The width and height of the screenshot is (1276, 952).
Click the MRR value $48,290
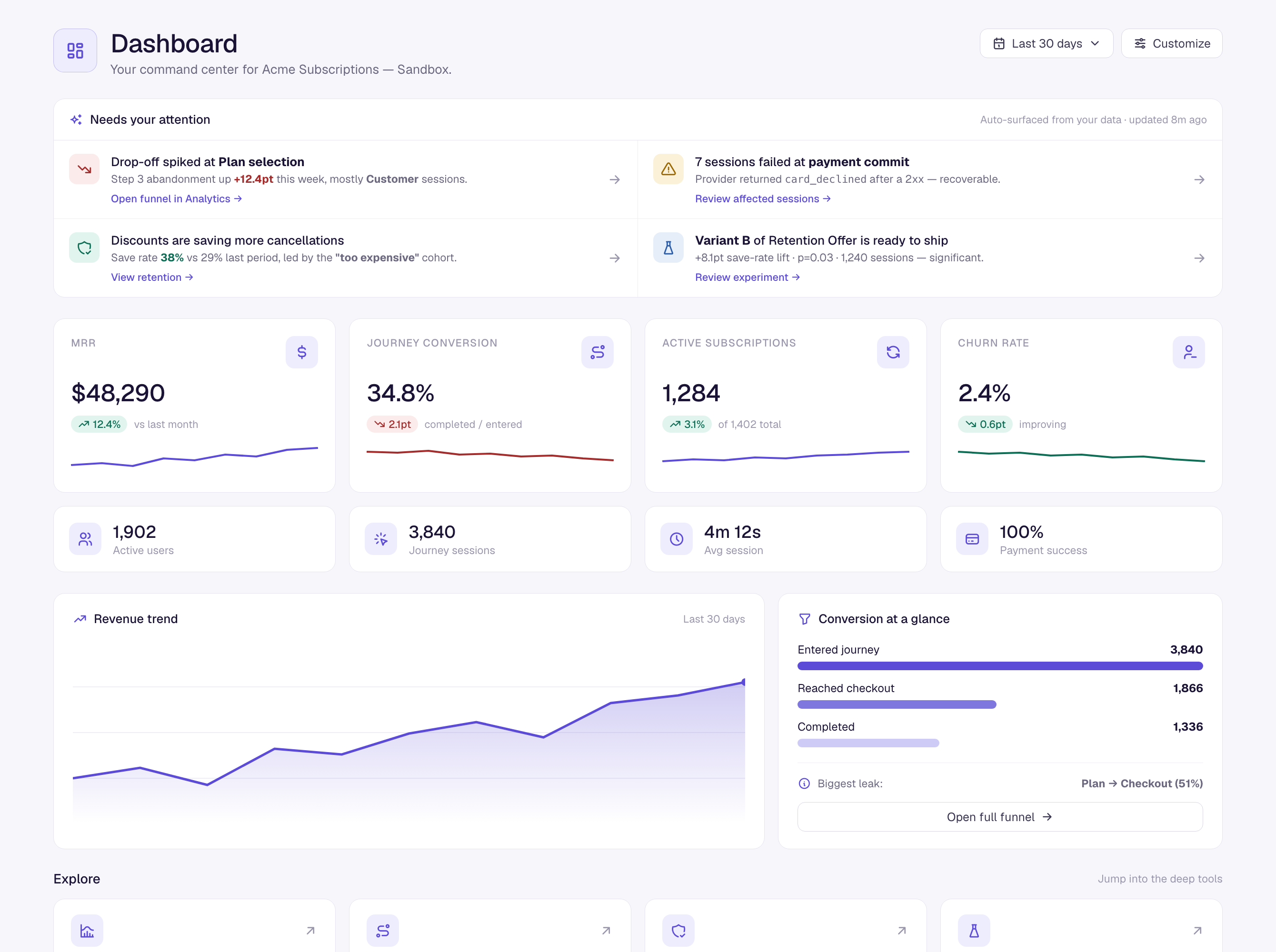tap(118, 393)
